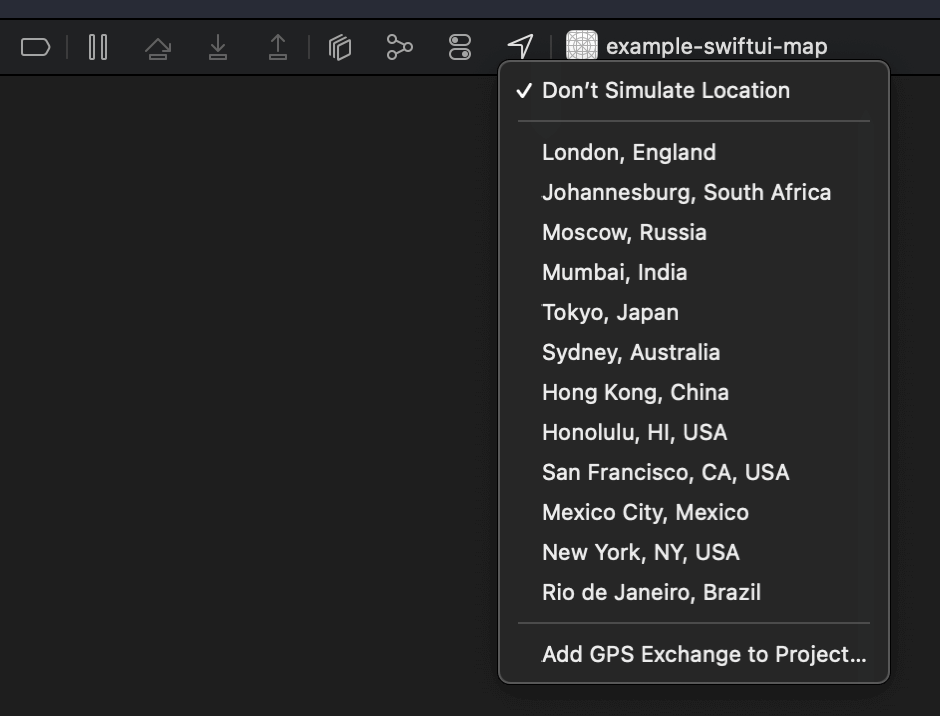The width and height of the screenshot is (940, 716).
Task: Click the Step Over debug icon
Action: (x=157, y=47)
